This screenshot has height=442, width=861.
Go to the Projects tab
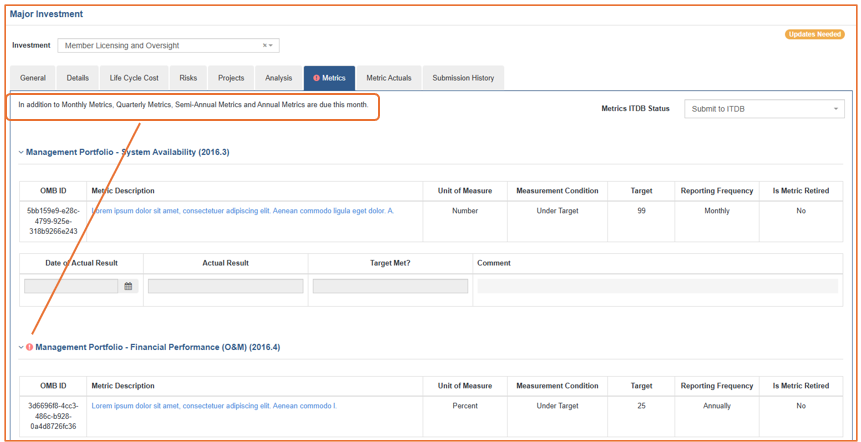tap(231, 78)
